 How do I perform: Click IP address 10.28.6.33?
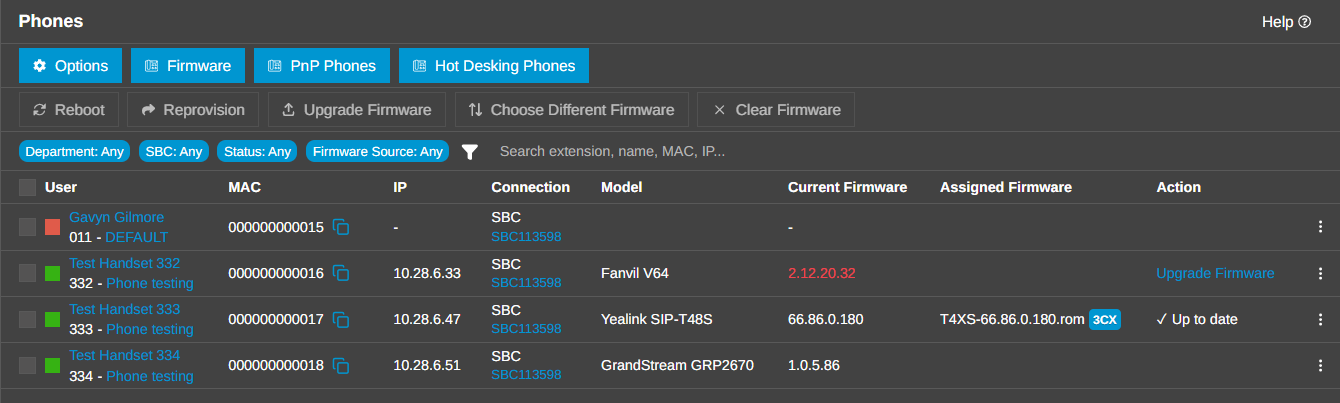[x=427, y=273]
